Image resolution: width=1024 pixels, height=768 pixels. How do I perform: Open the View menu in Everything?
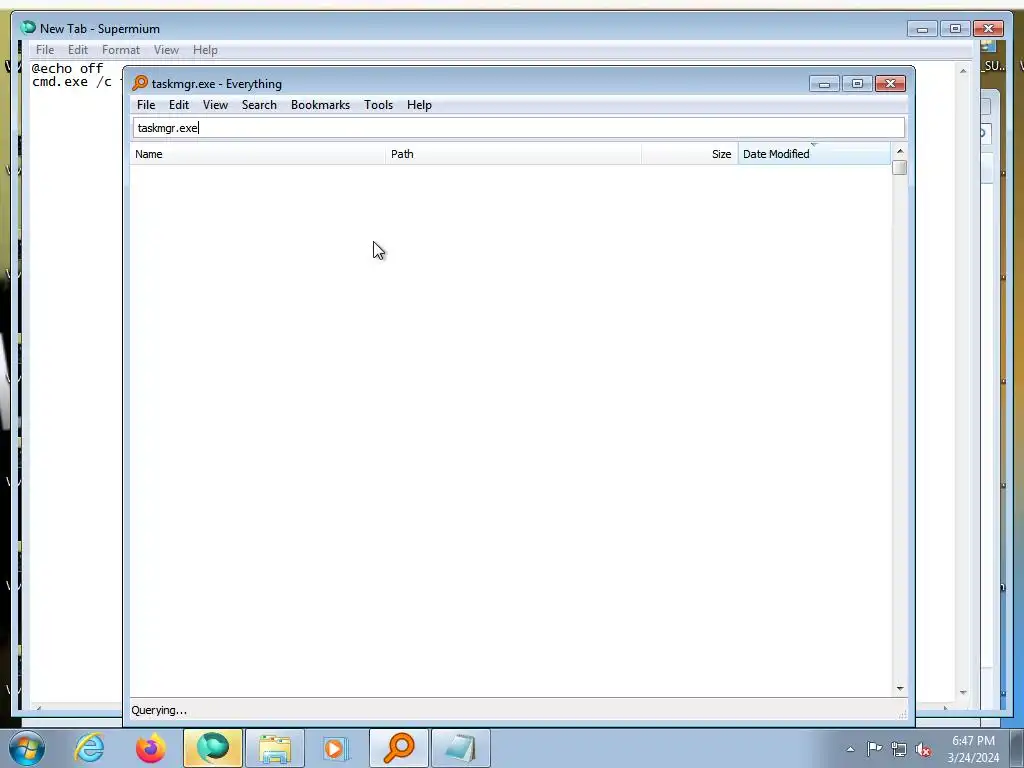[x=215, y=105]
